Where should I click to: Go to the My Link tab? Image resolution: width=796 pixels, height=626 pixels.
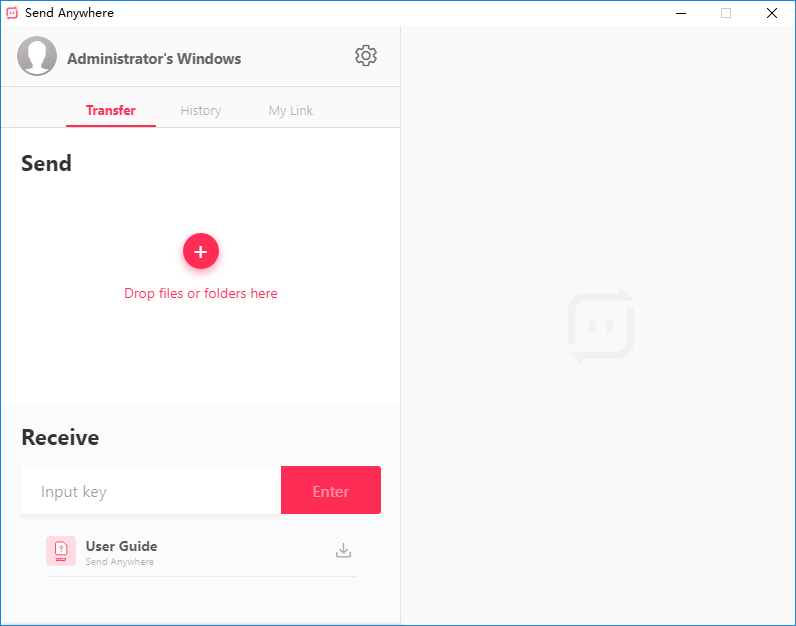(x=291, y=110)
